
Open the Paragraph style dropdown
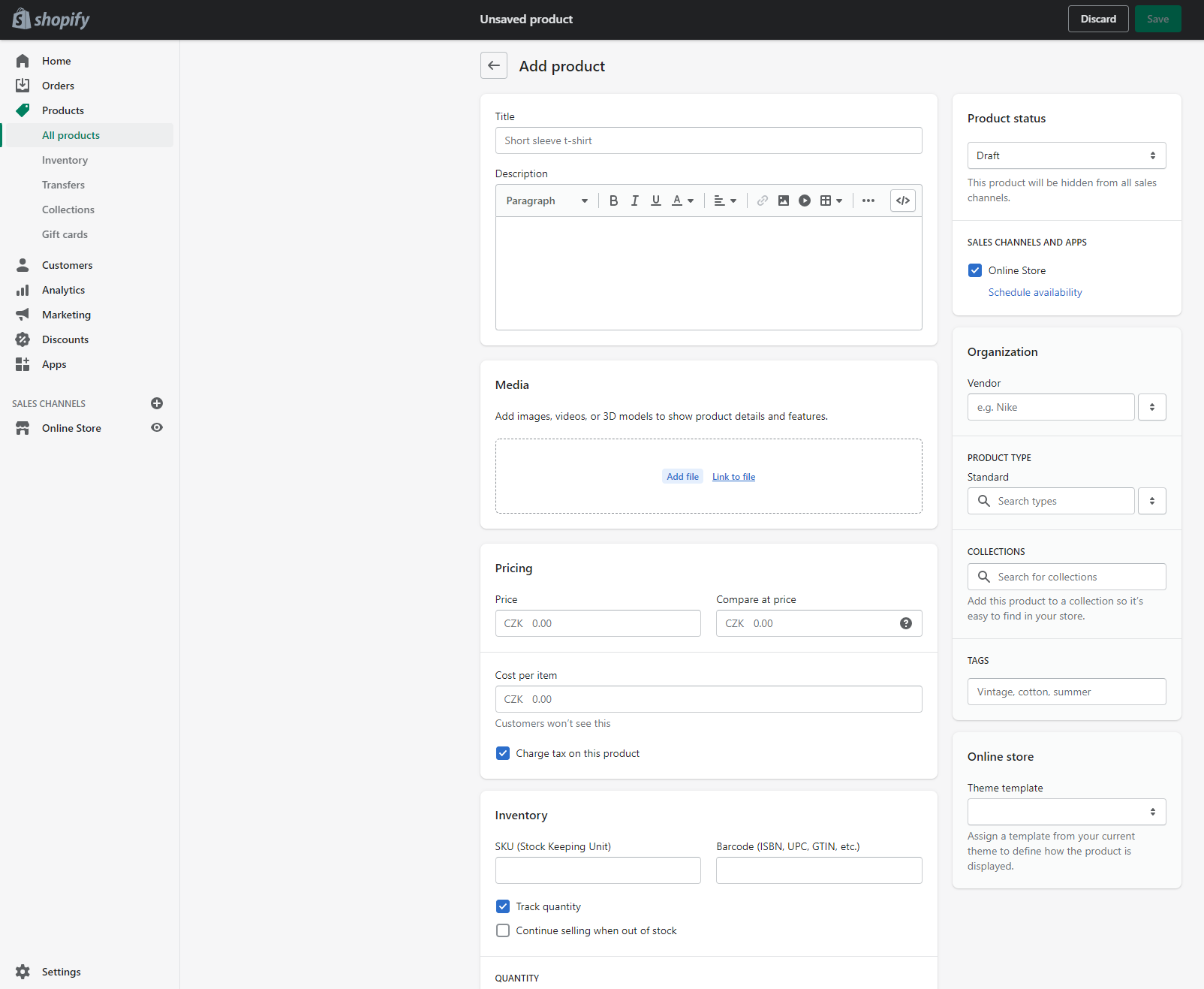[x=546, y=201]
